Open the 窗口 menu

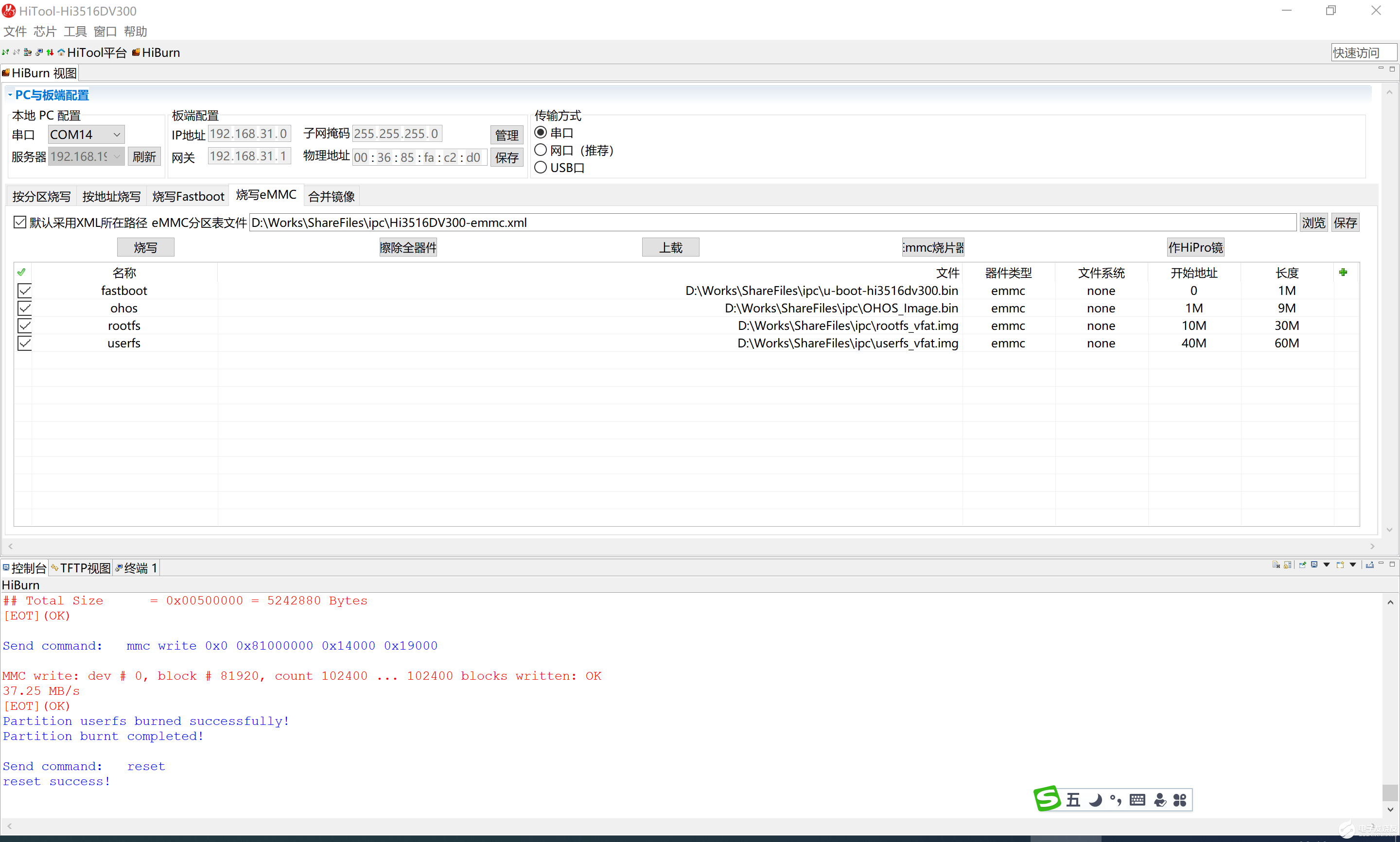click(x=105, y=31)
